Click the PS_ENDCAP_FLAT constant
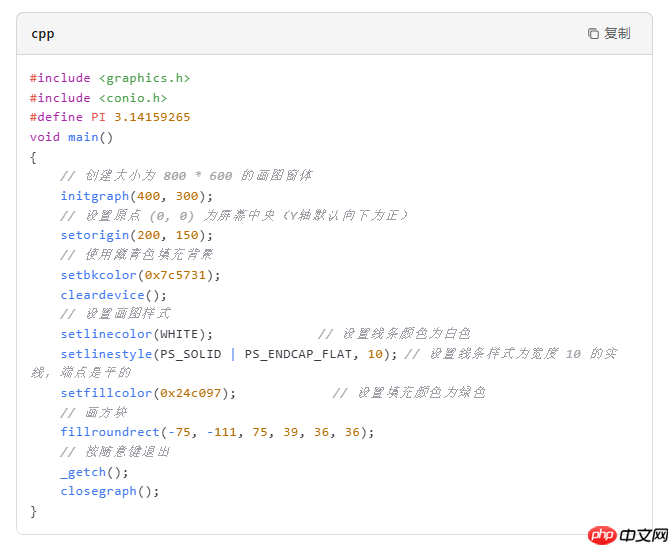This screenshot has width=669, height=545. (x=301, y=354)
